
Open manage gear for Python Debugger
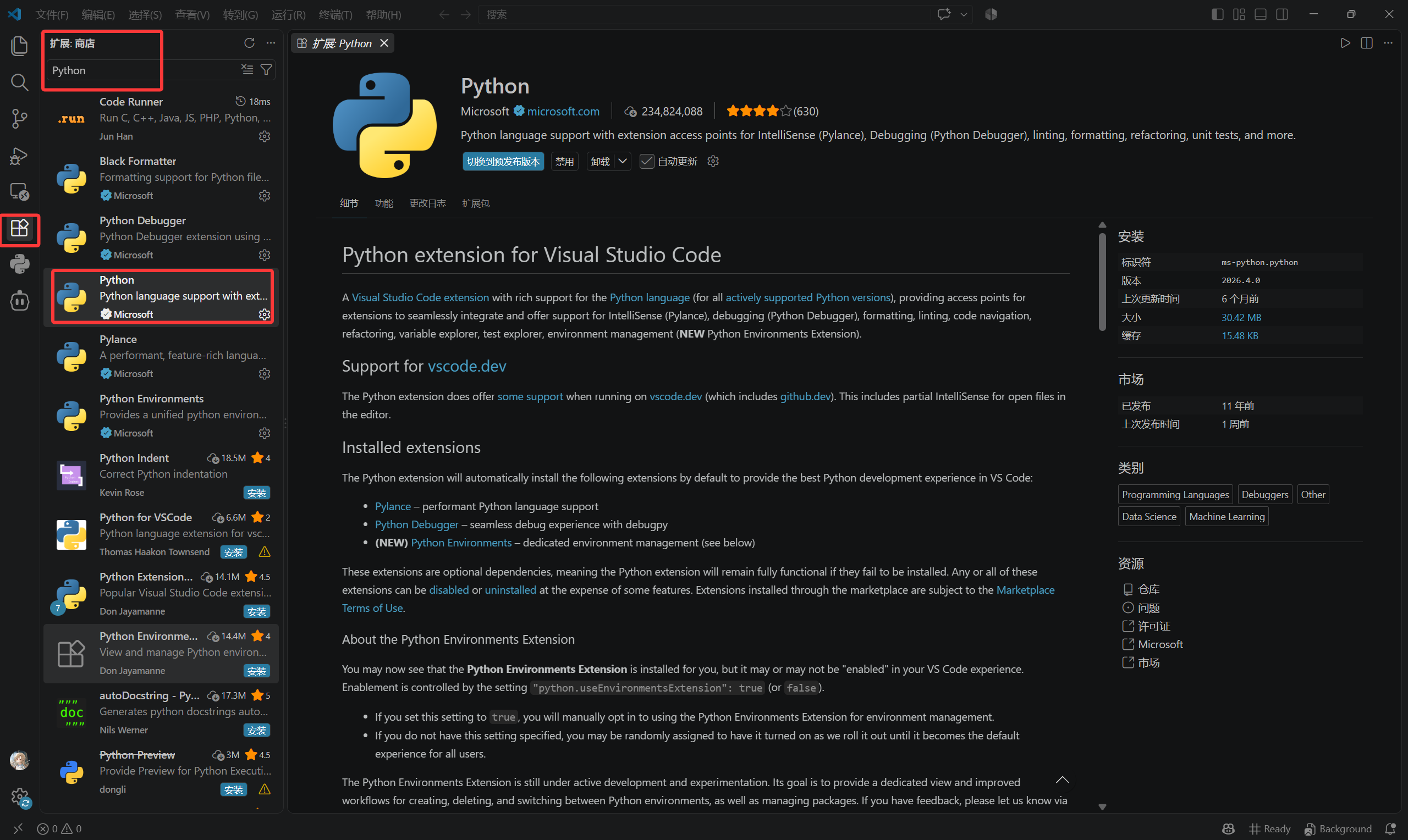point(265,255)
